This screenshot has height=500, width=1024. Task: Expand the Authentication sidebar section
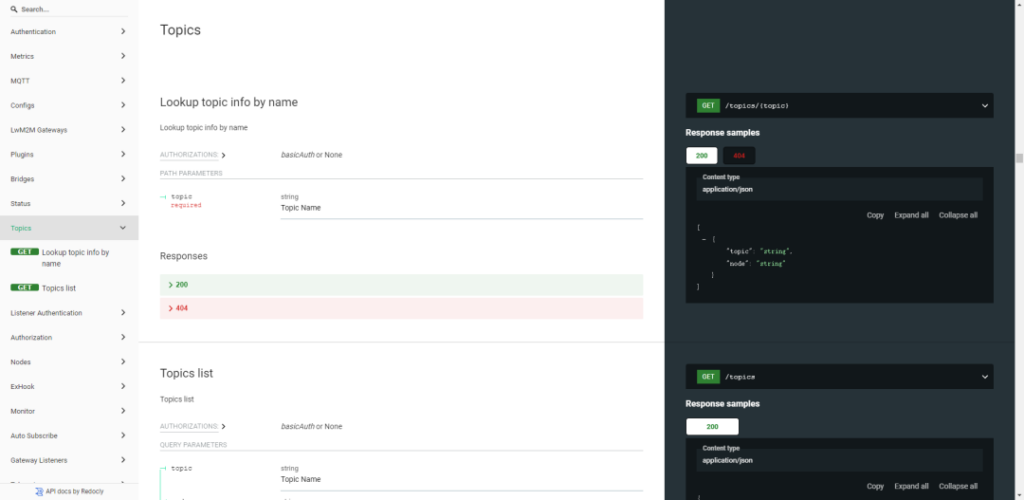[x=123, y=32]
